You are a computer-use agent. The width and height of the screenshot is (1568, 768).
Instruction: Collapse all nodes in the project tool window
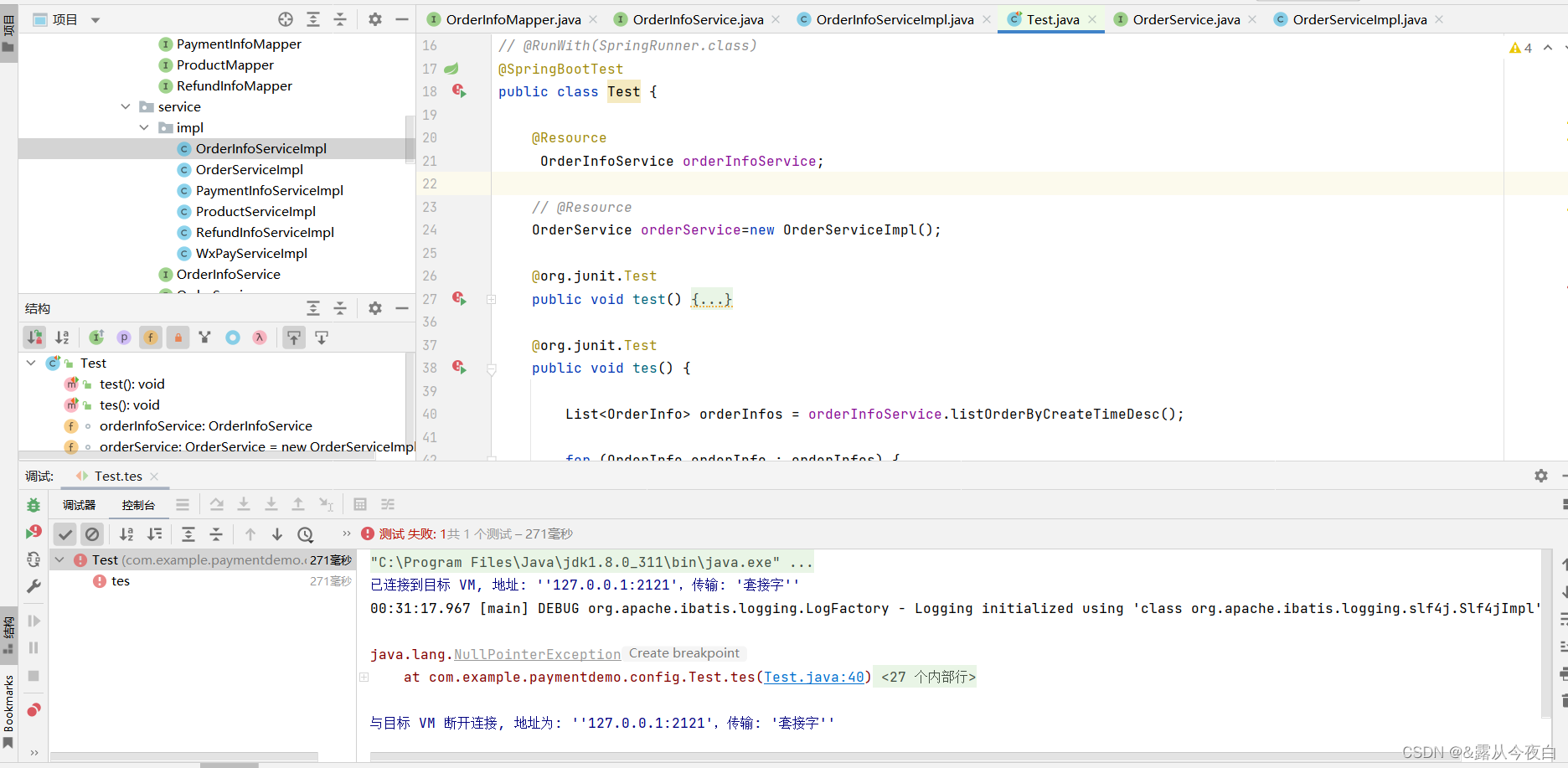tap(340, 18)
